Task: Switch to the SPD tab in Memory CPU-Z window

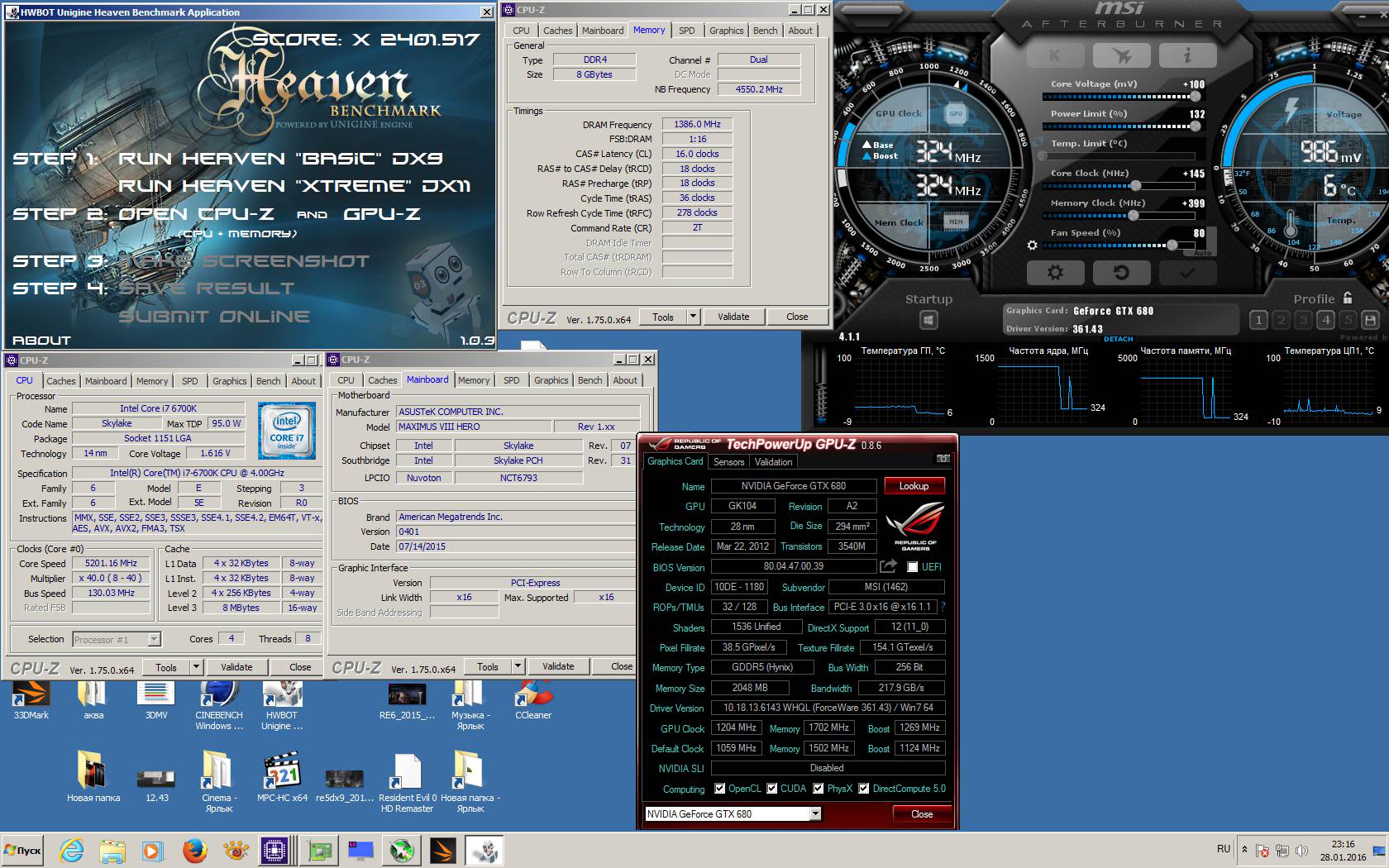Action: (686, 31)
